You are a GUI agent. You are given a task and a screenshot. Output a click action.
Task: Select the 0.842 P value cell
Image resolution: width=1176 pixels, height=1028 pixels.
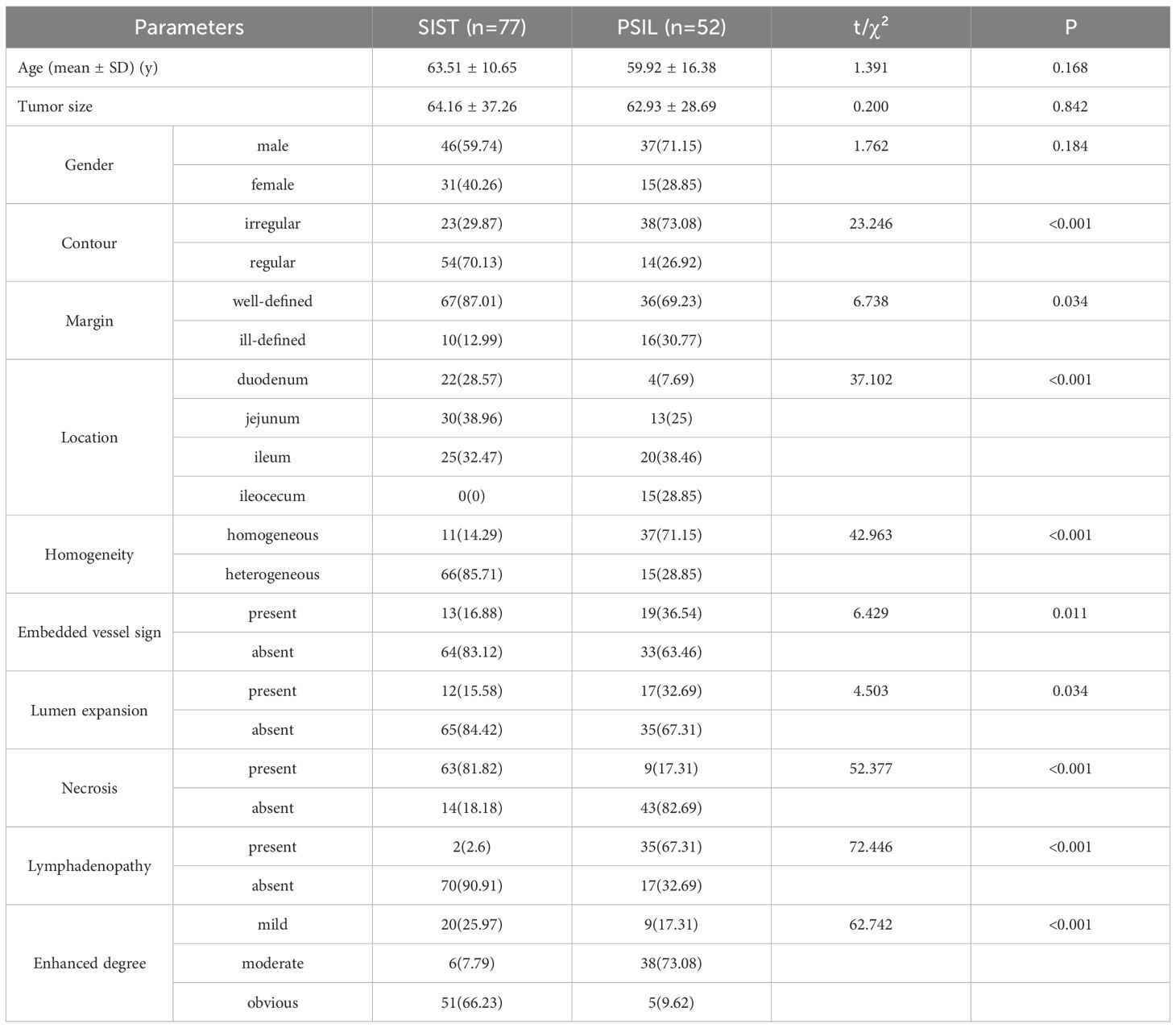click(1070, 106)
